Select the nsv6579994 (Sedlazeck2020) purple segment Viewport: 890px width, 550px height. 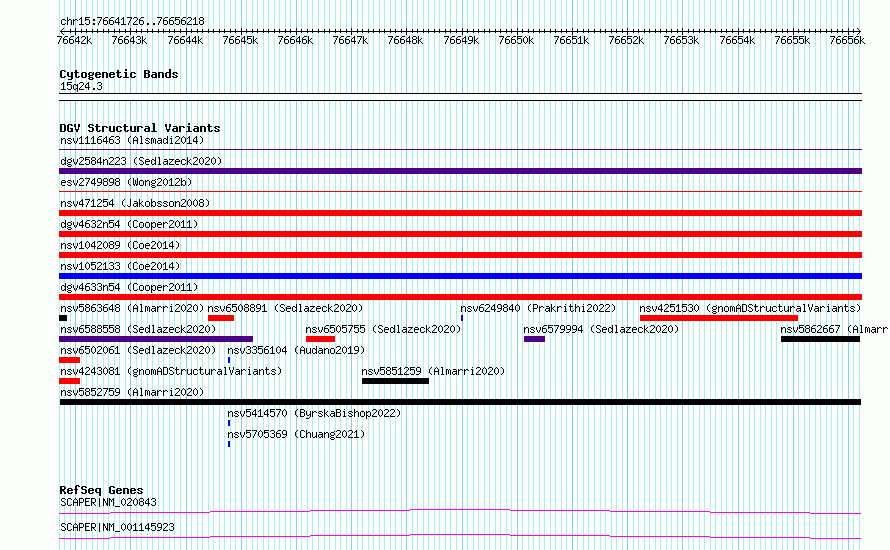pos(534,339)
